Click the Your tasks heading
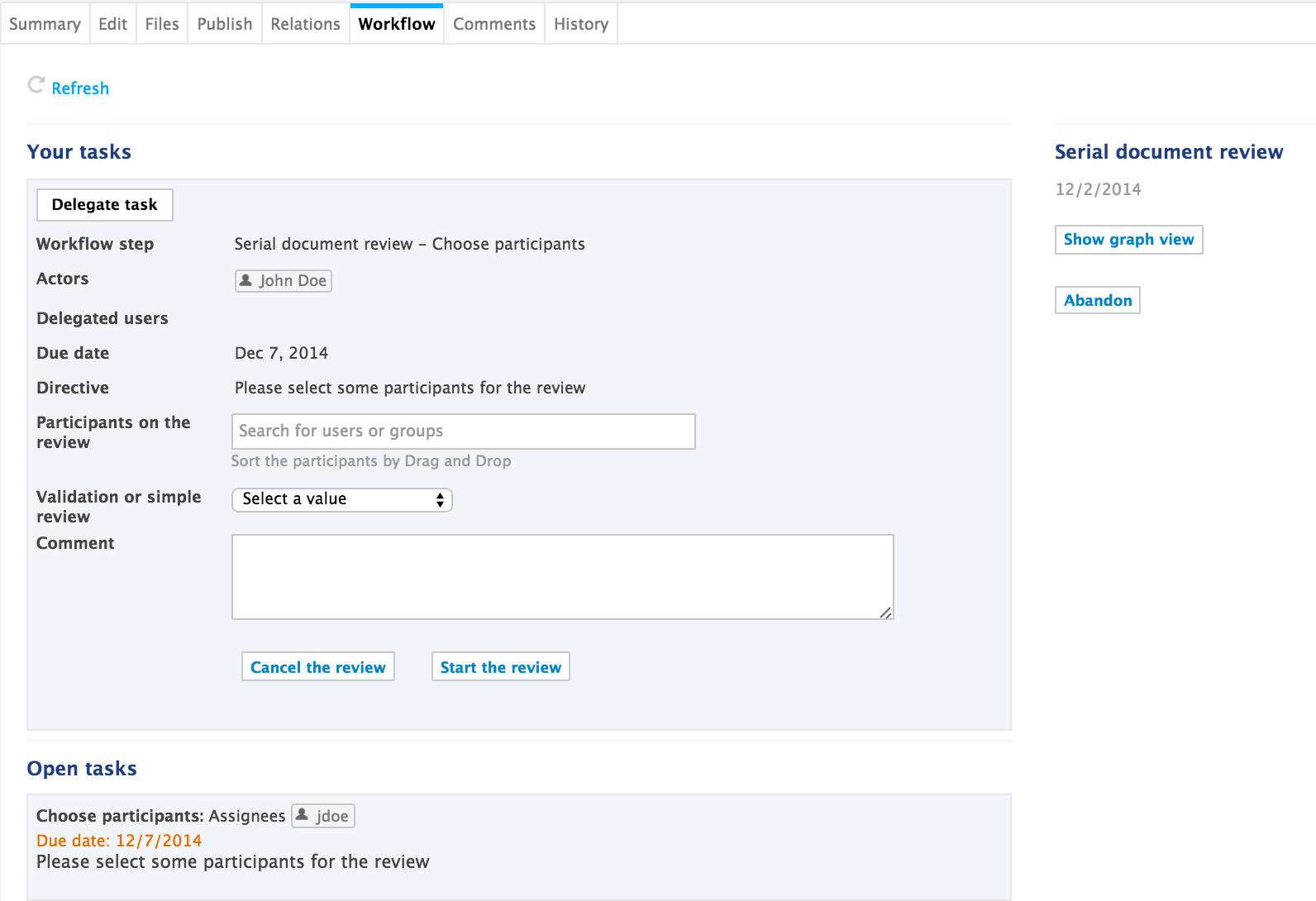The image size is (1316, 901). tap(79, 152)
